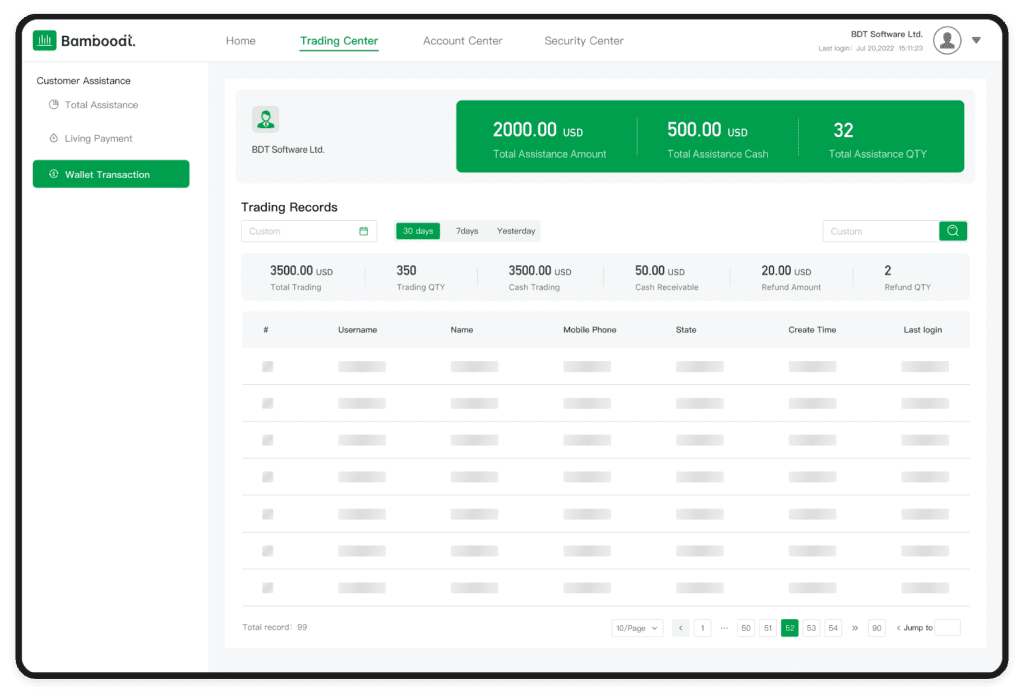This screenshot has height=696, width=1024.
Task: Skip forward with the double-arrow pagination icon
Action: 855,628
